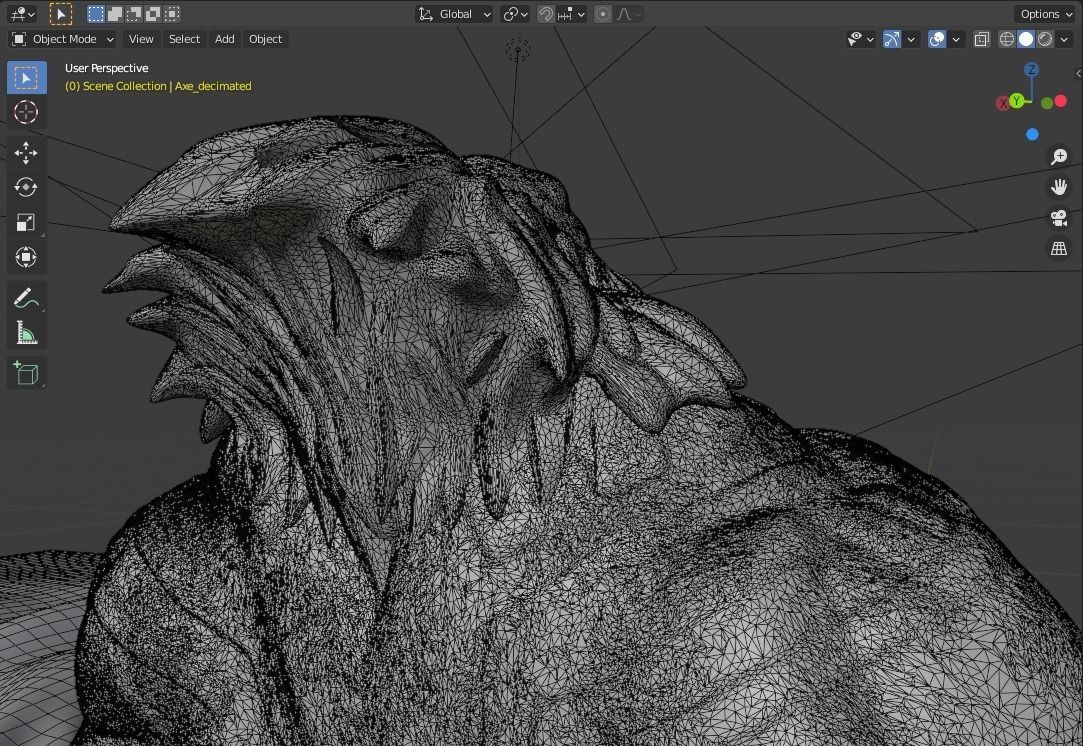Screen dimensions: 1083x746
Task: Select the Rotate tool
Action: point(26,187)
